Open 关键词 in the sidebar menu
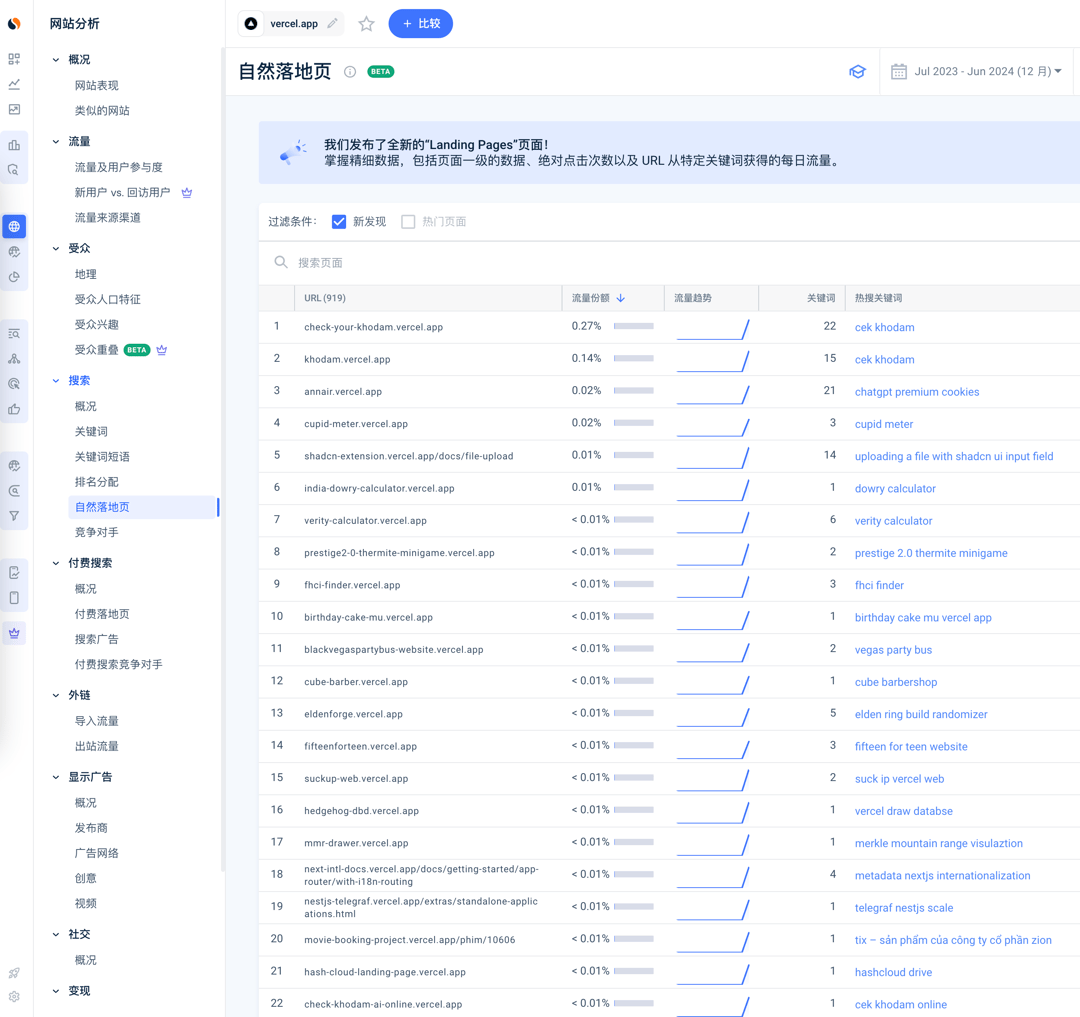 91,431
